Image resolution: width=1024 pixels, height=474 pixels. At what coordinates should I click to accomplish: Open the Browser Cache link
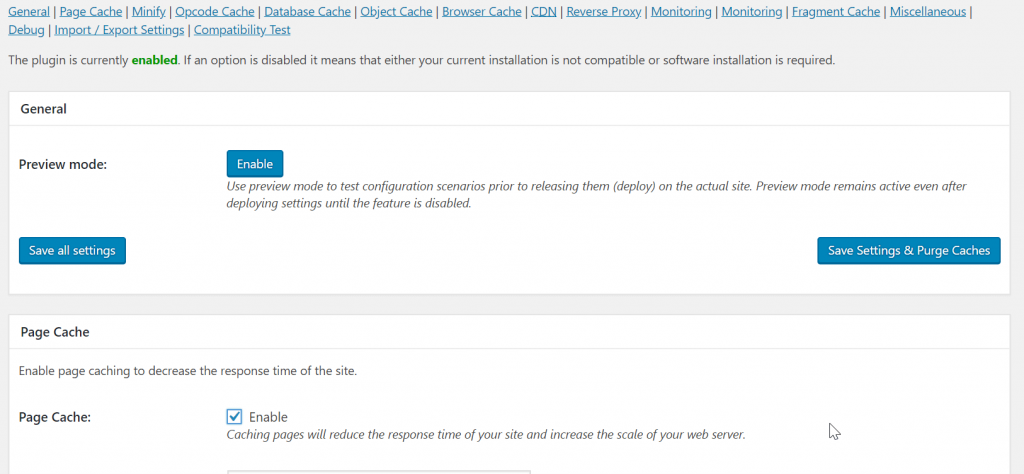(482, 11)
